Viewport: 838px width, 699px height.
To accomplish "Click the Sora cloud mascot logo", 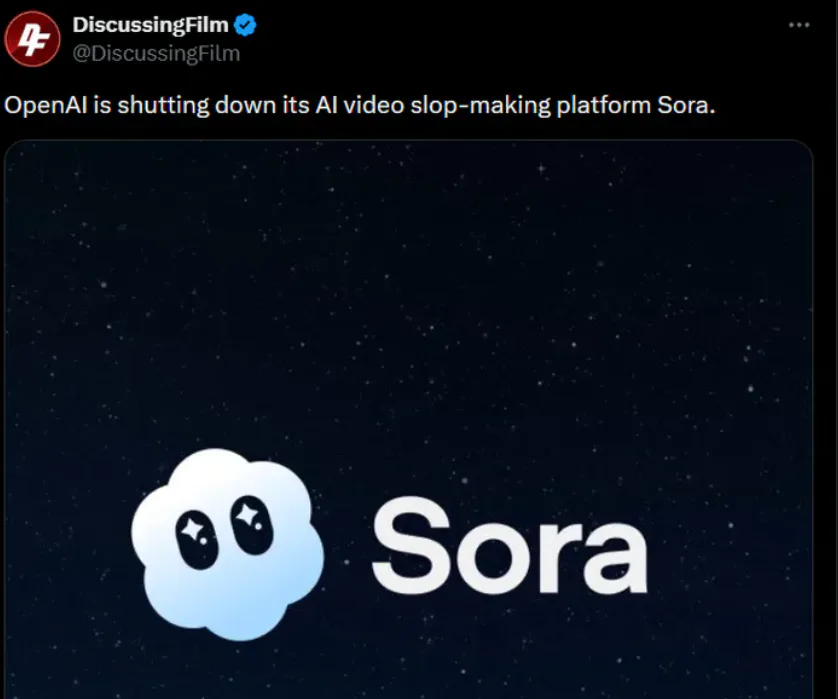I will 227,544.
